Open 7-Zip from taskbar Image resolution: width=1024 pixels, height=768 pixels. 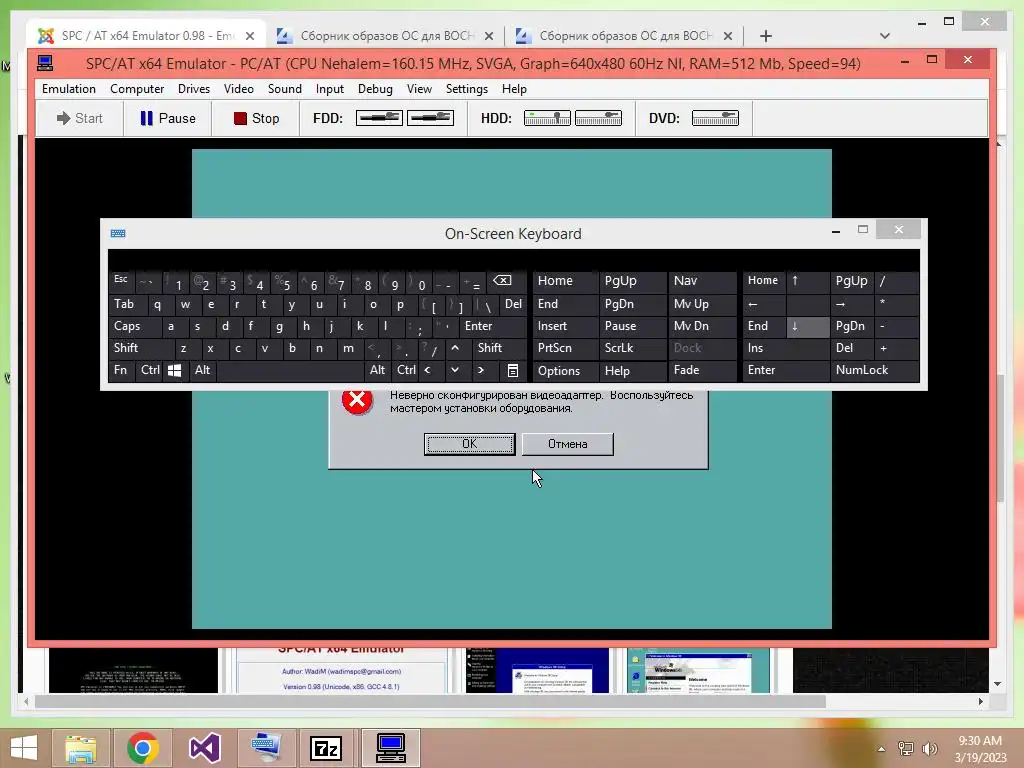pos(326,748)
